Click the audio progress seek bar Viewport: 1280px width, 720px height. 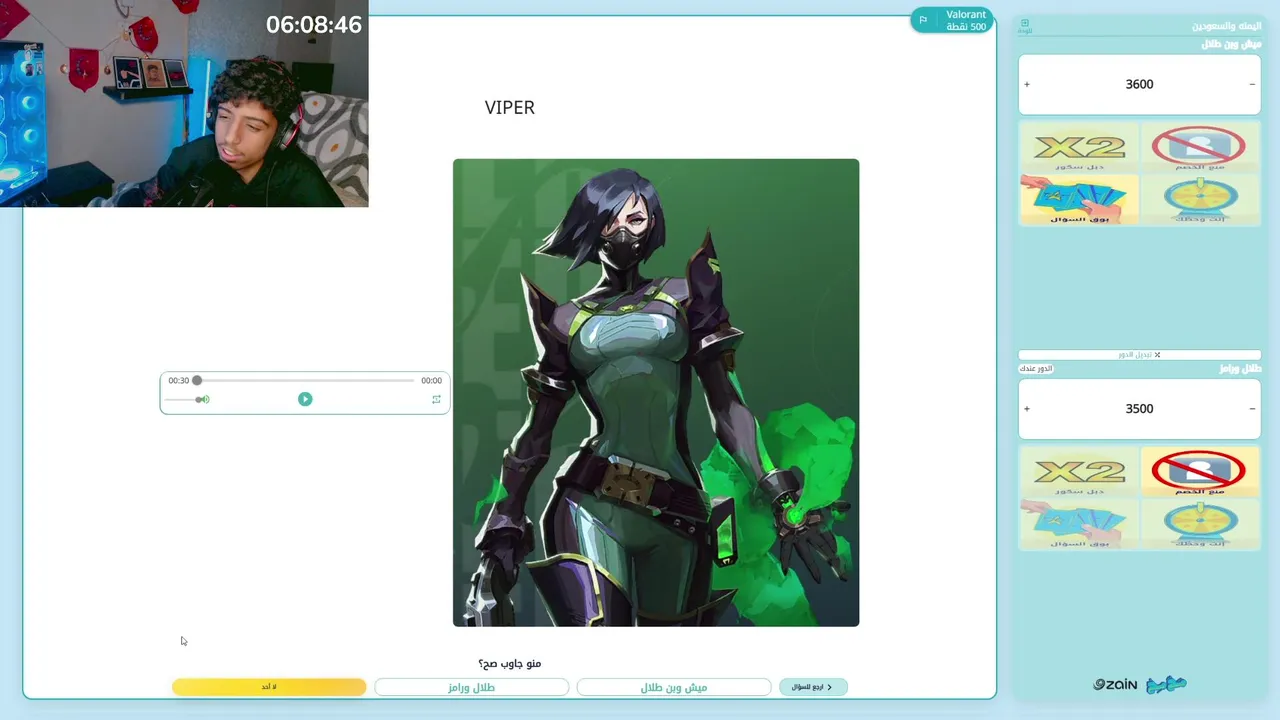305,380
